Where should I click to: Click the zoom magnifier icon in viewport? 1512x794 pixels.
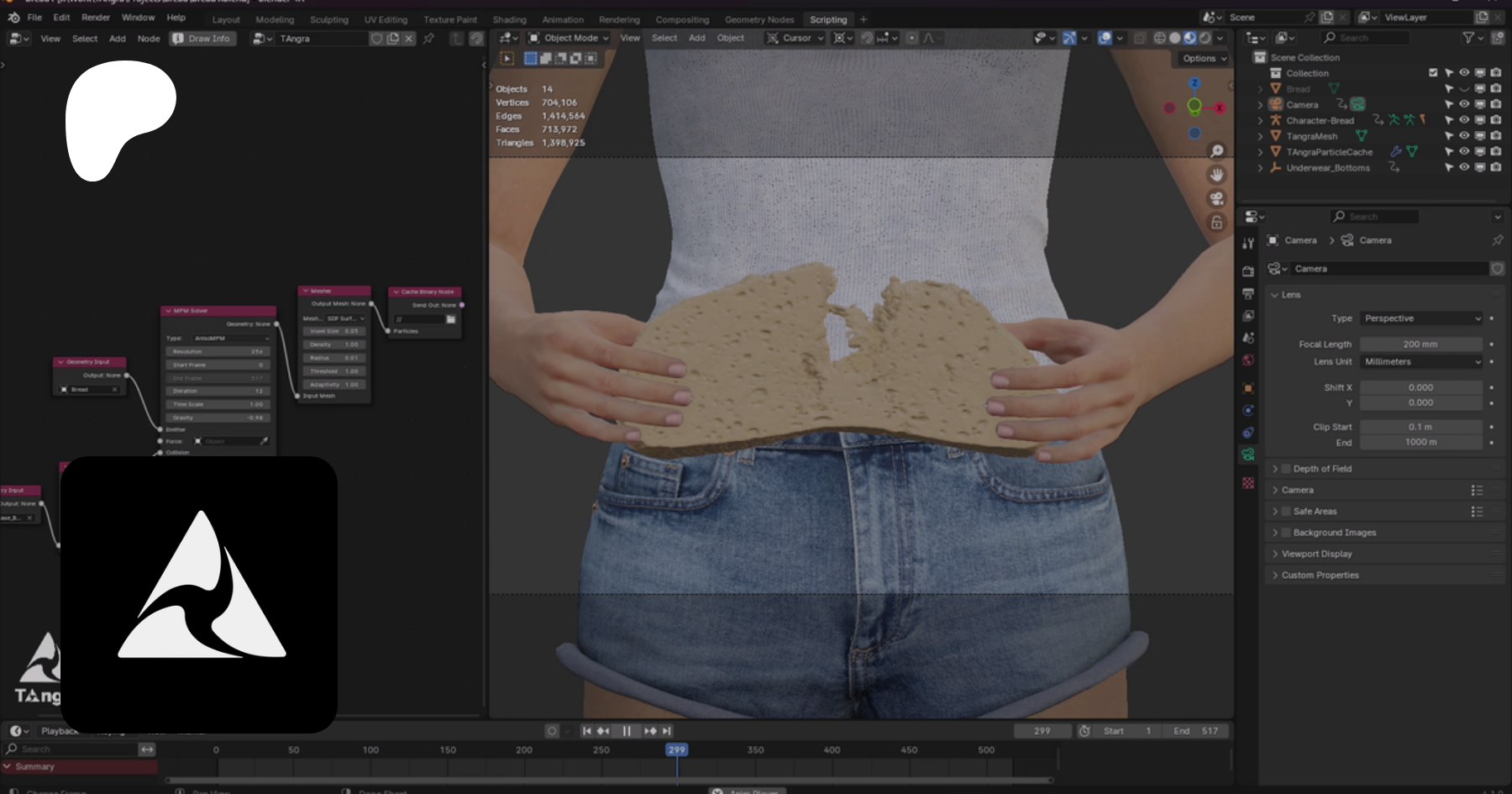tap(1216, 151)
